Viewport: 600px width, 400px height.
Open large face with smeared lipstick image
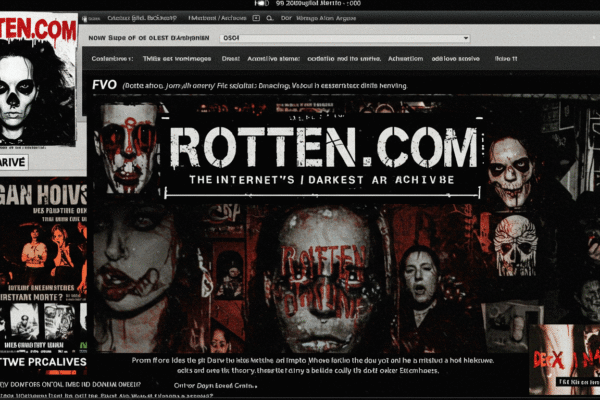132,278
